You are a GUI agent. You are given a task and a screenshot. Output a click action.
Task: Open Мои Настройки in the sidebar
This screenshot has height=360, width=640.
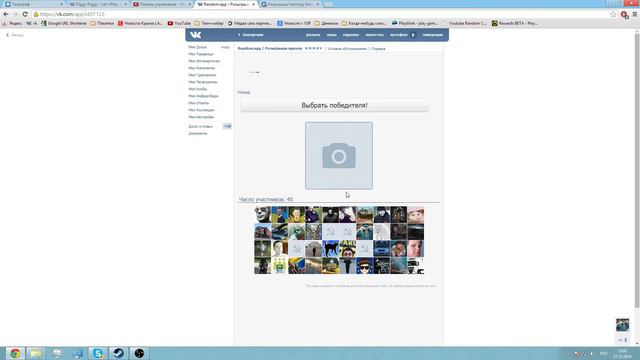[x=201, y=117]
